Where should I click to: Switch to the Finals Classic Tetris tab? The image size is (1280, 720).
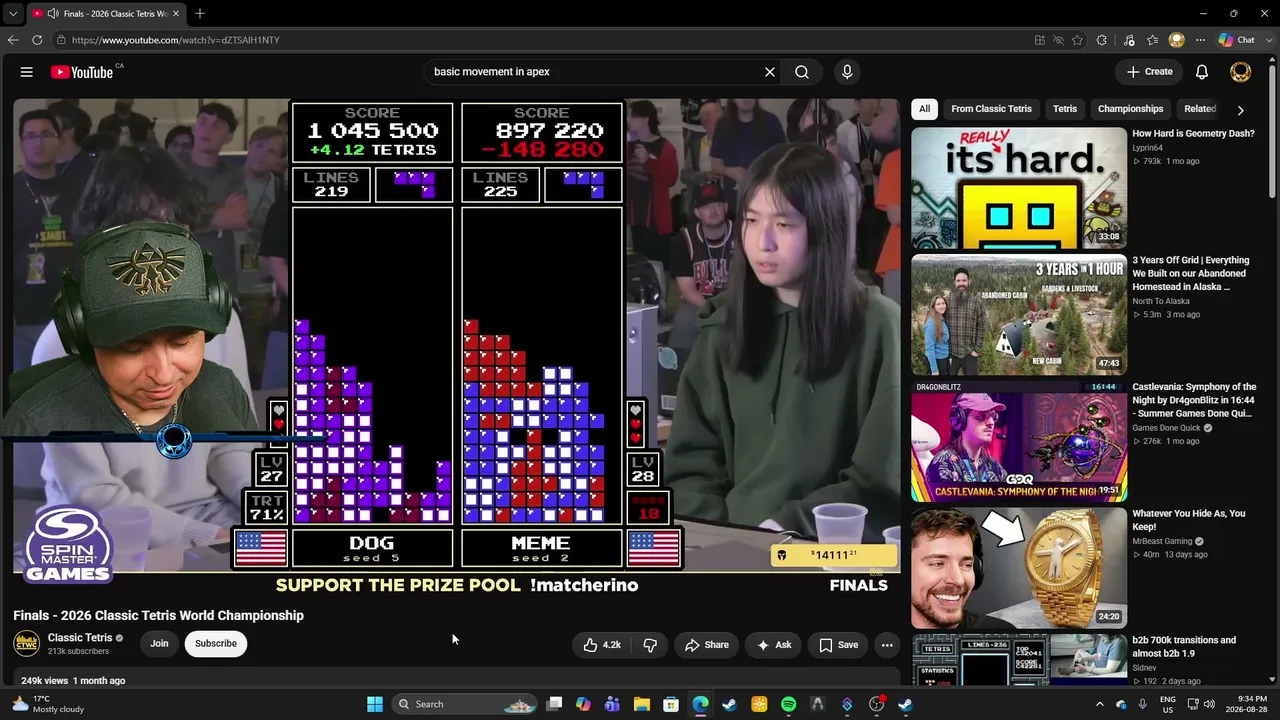106,14
